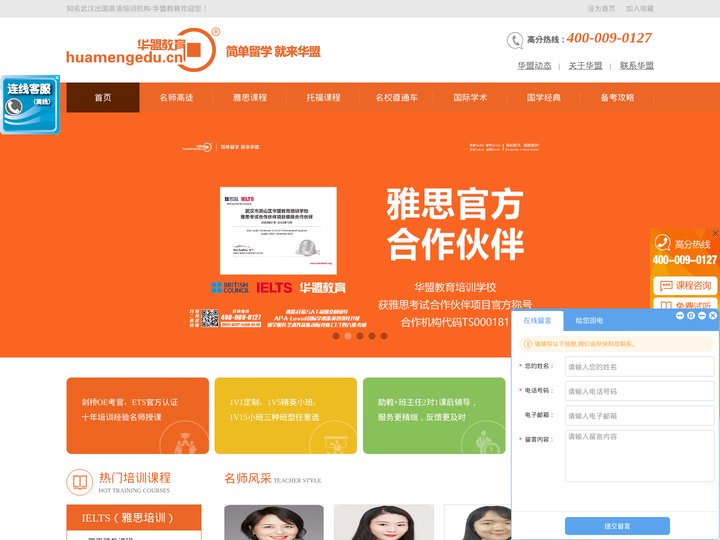Click the first teacher photo under 名师风采
The width and height of the screenshot is (720, 540).
274,522
